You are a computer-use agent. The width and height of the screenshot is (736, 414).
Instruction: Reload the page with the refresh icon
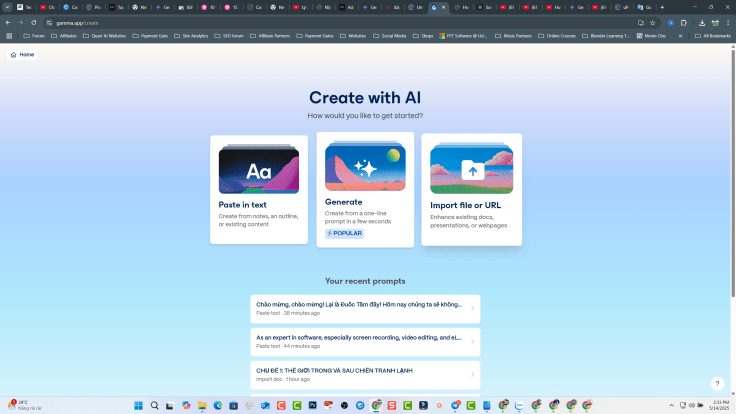[34, 22]
